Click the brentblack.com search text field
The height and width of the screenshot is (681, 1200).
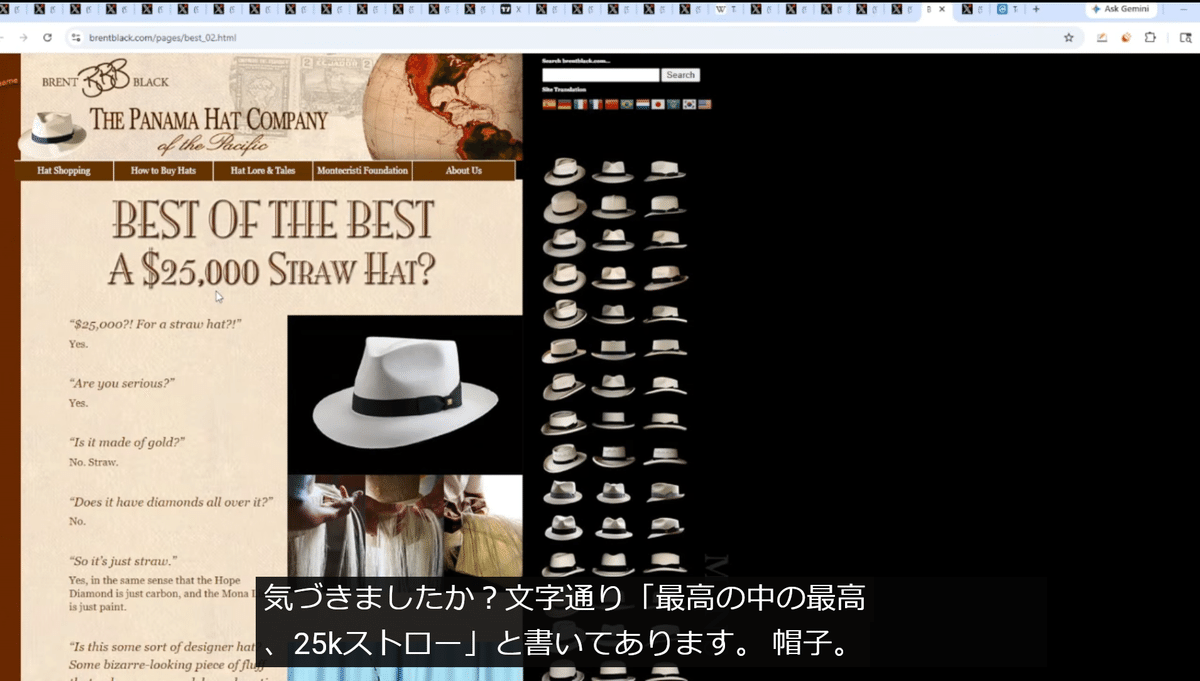tap(600, 75)
